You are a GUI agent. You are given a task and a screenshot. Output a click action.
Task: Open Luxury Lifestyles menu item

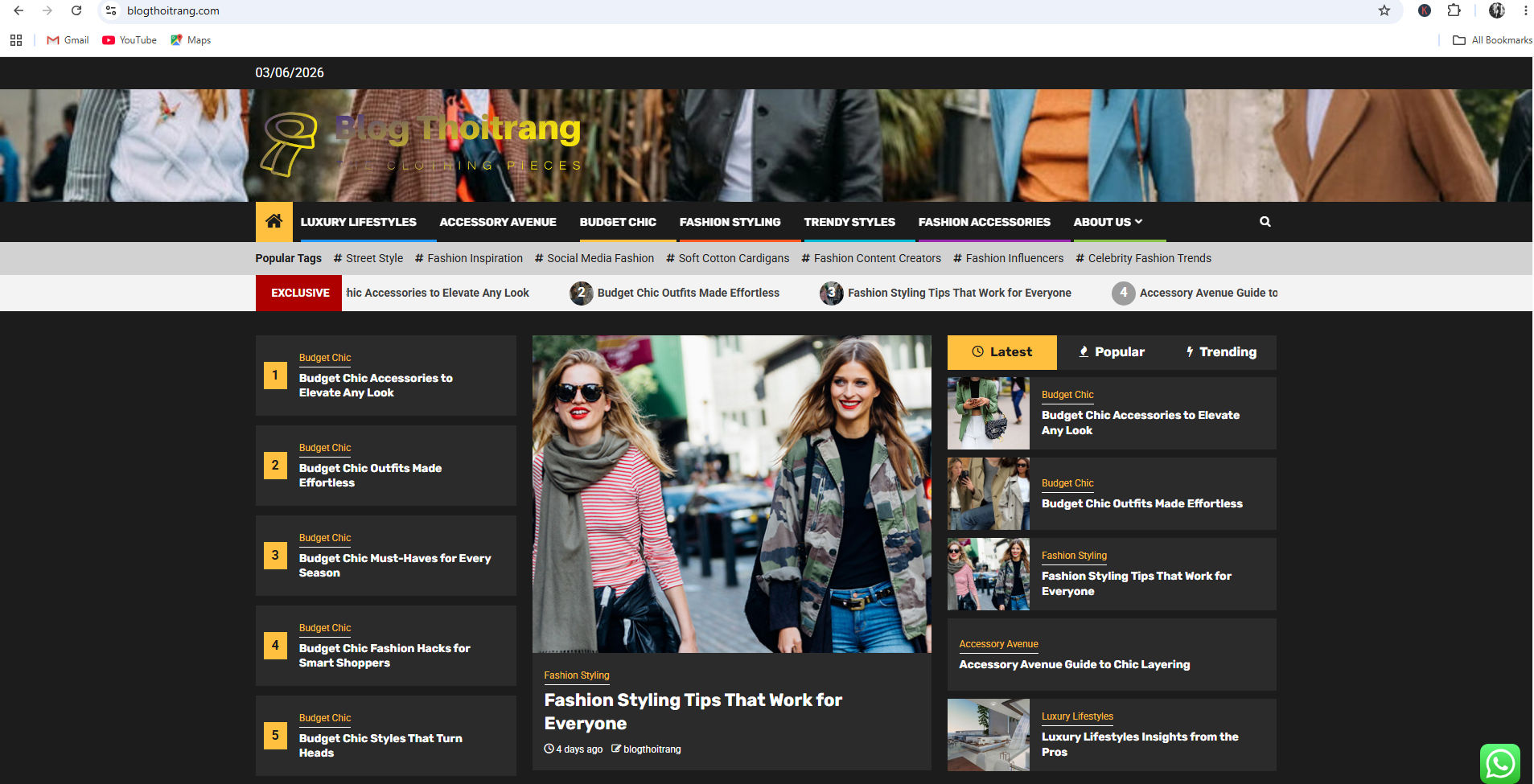359,222
